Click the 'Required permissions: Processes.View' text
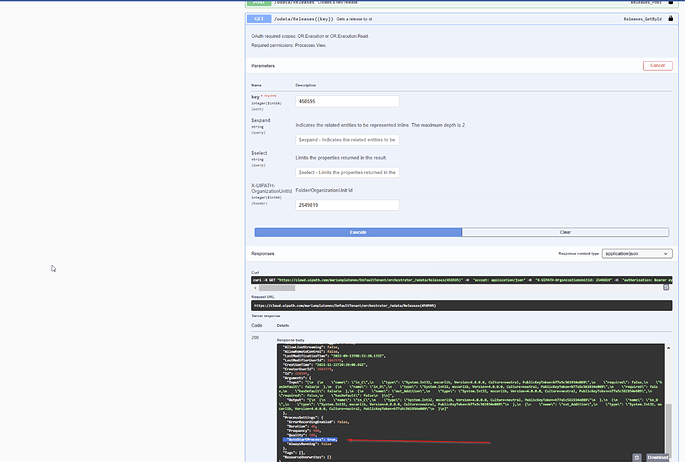Screen dimensions: 690x465 click(289, 45)
